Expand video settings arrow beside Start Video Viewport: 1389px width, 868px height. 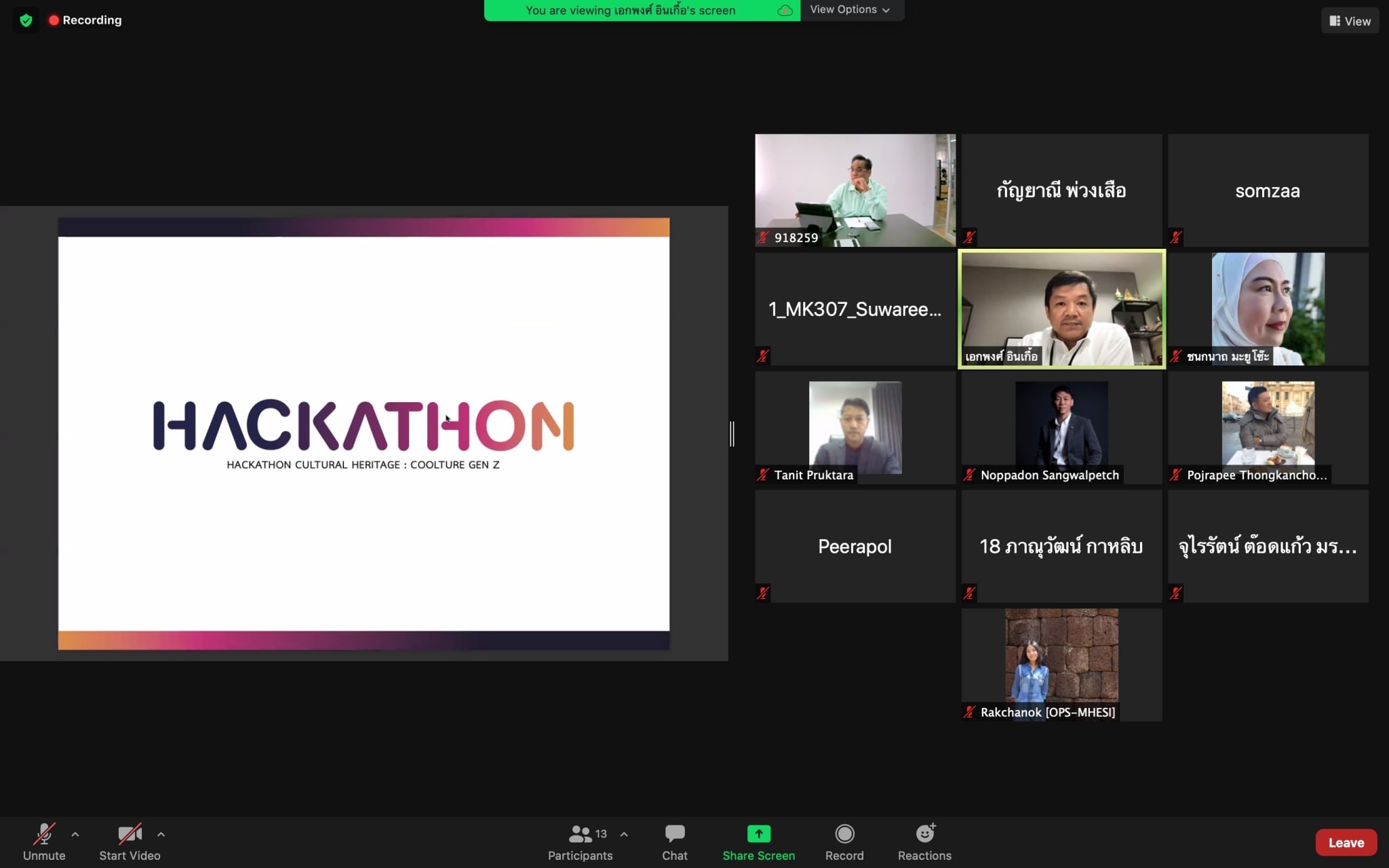(161, 834)
